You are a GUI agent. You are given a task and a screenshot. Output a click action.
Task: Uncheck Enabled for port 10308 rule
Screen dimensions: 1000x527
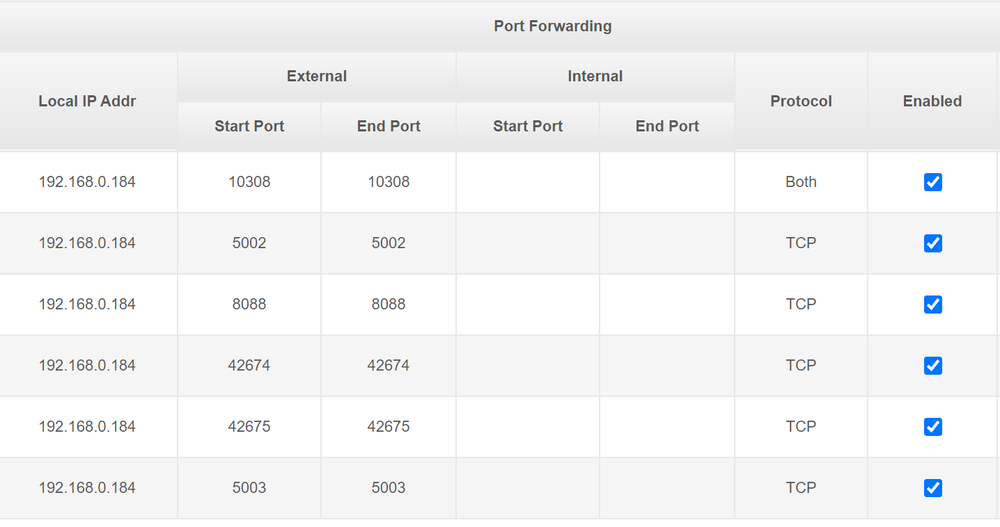click(933, 182)
